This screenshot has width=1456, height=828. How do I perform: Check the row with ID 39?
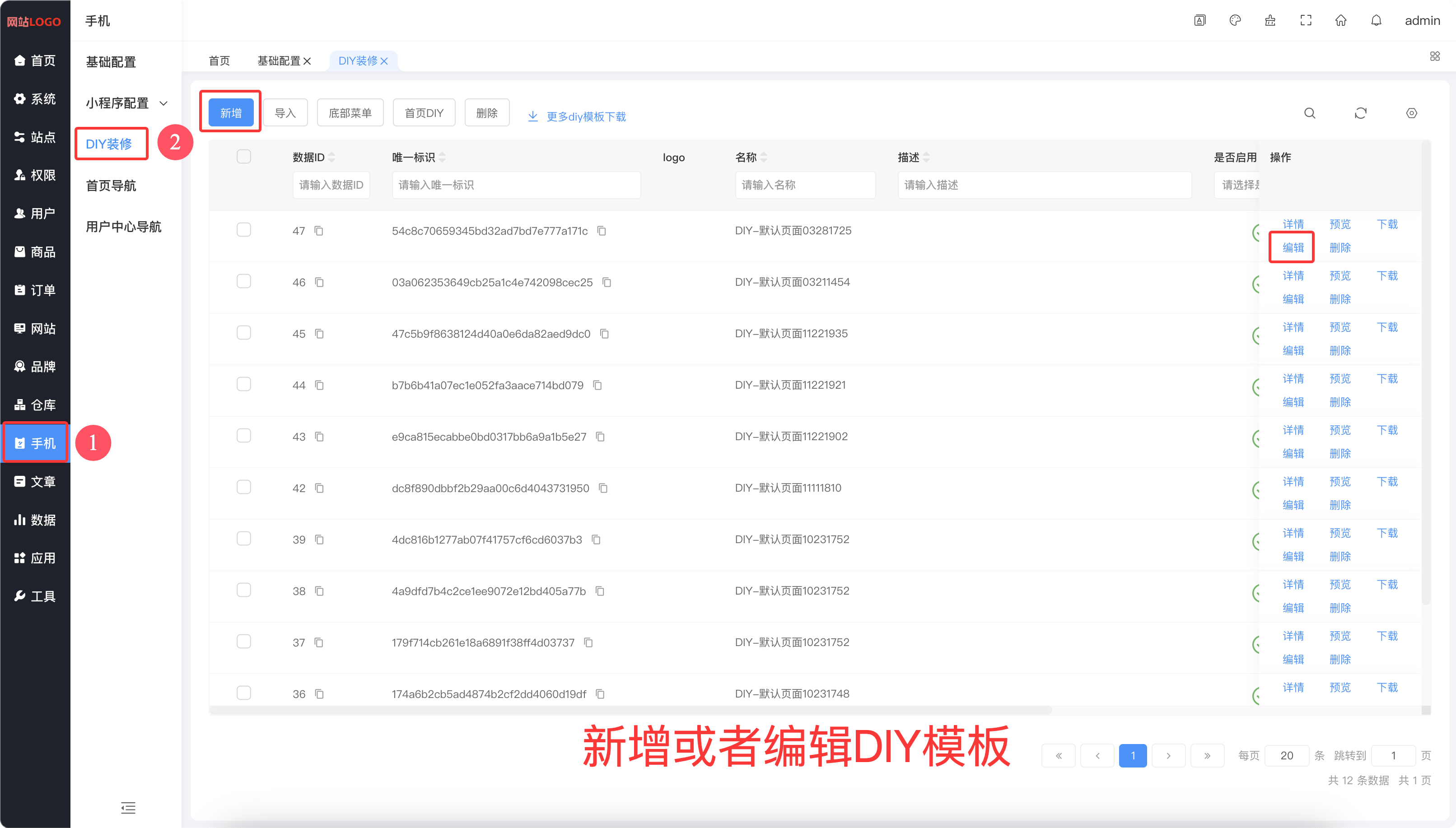pos(243,539)
